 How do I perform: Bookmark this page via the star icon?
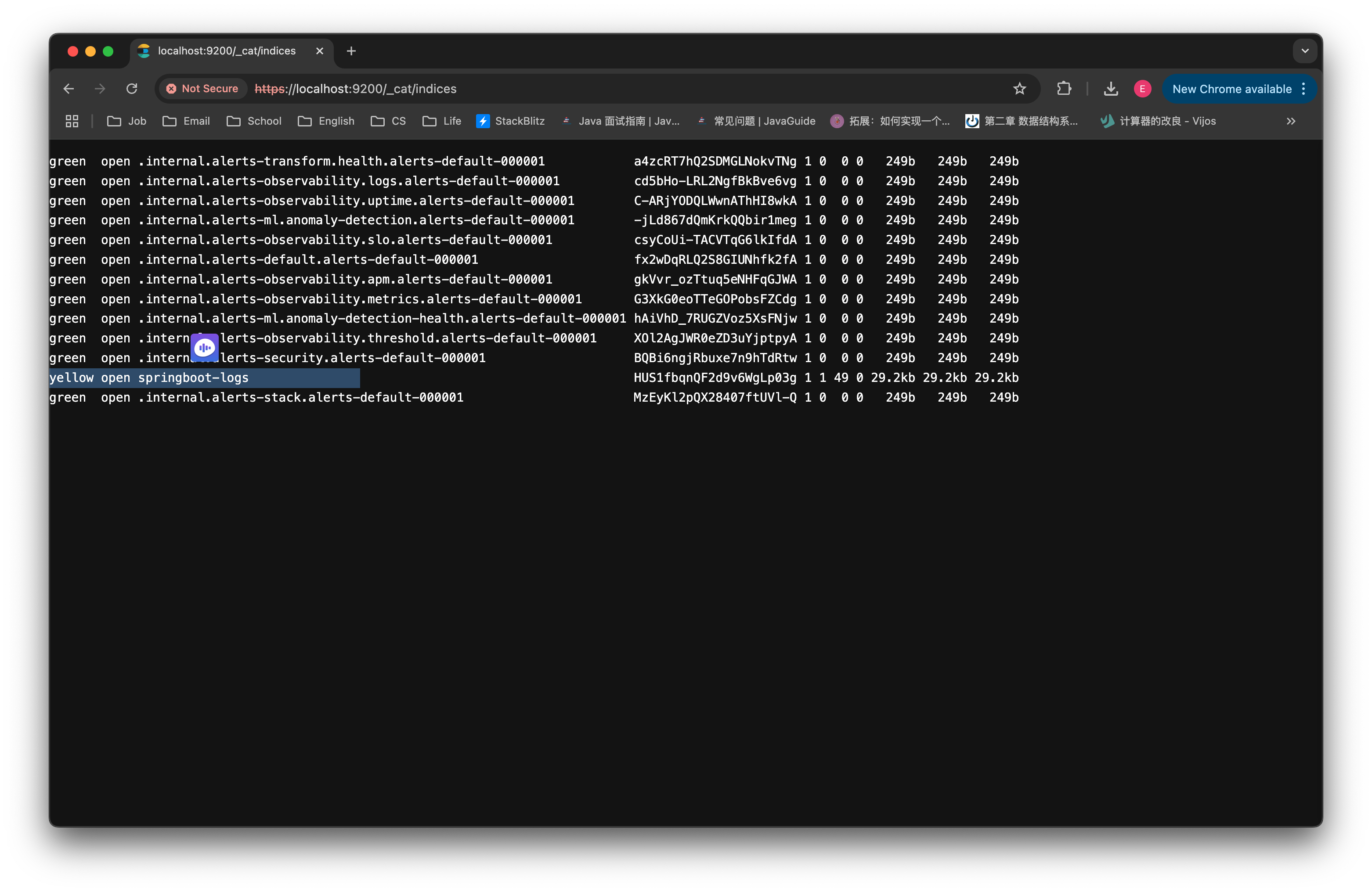click(1020, 89)
